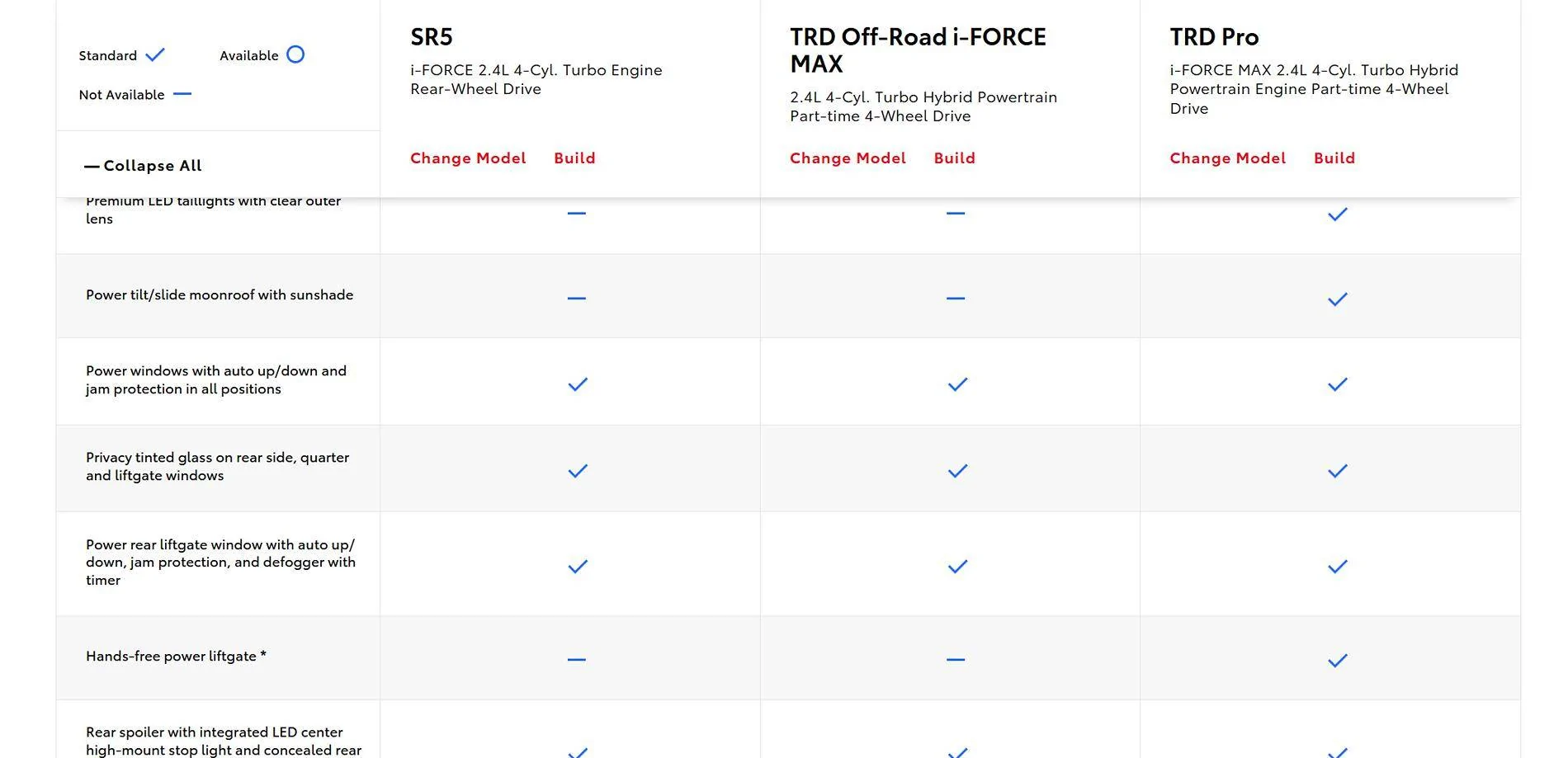Click Power tilt/slide moonroof row label
Image resolution: width=1568 pixels, height=758 pixels.
220,295
